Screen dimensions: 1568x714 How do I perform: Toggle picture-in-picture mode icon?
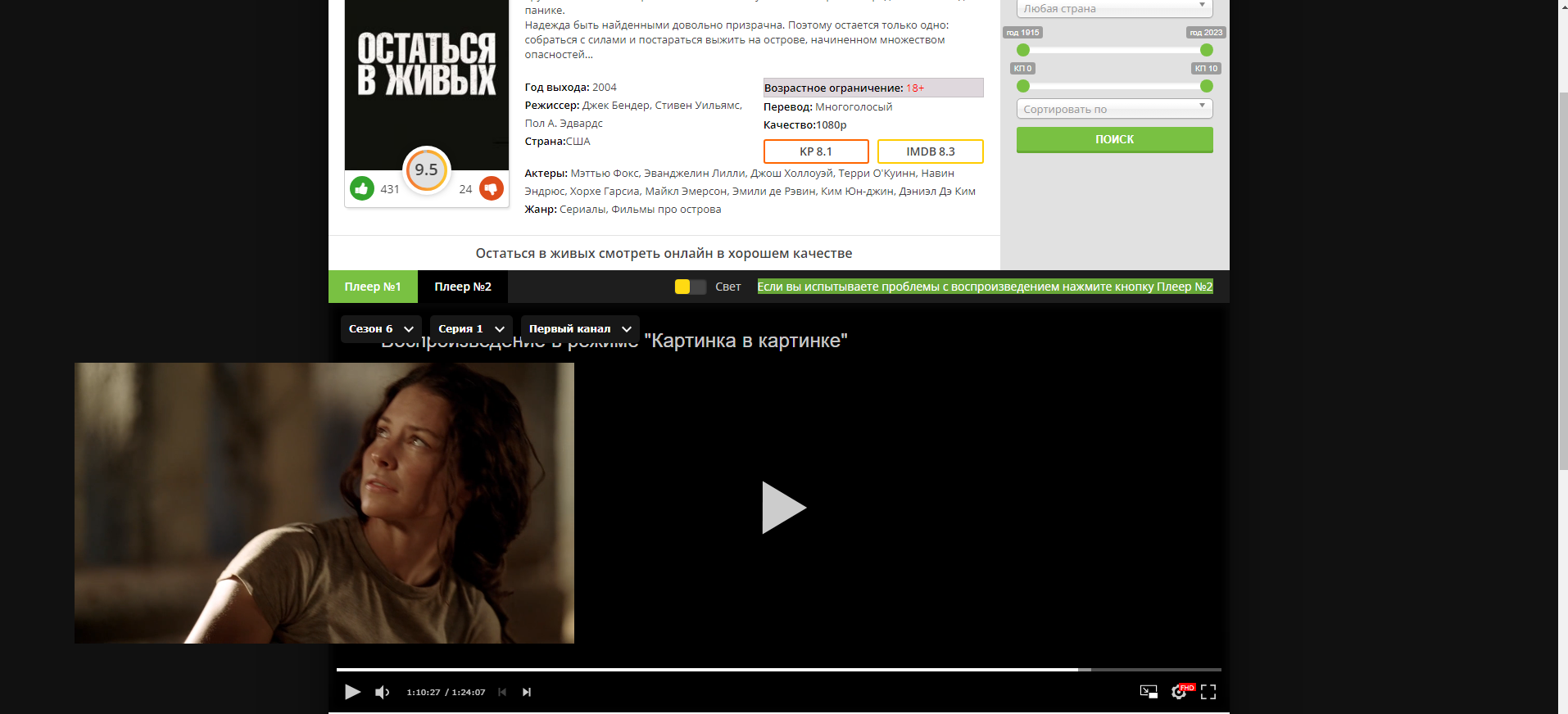(1149, 692)
